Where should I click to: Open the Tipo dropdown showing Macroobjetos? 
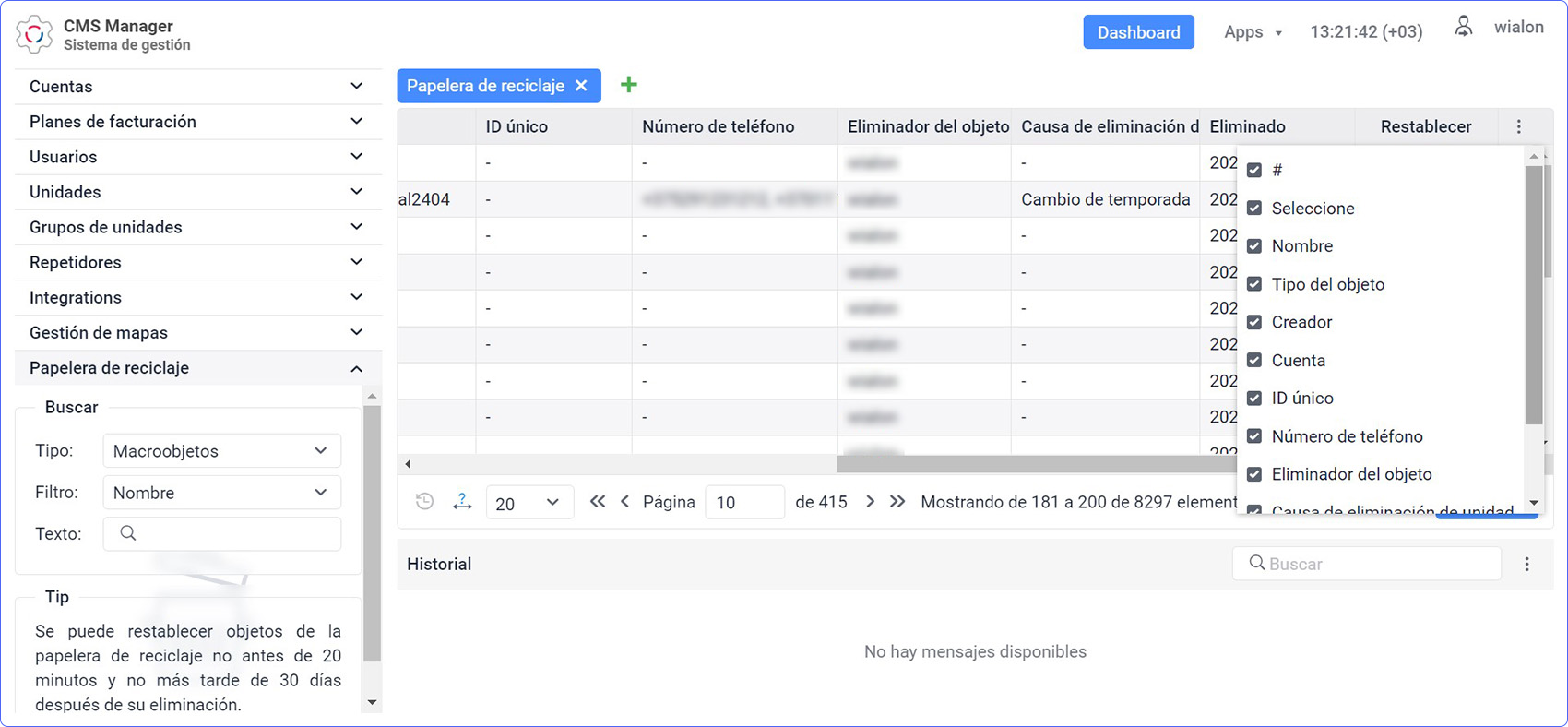[x=221, y=451]
